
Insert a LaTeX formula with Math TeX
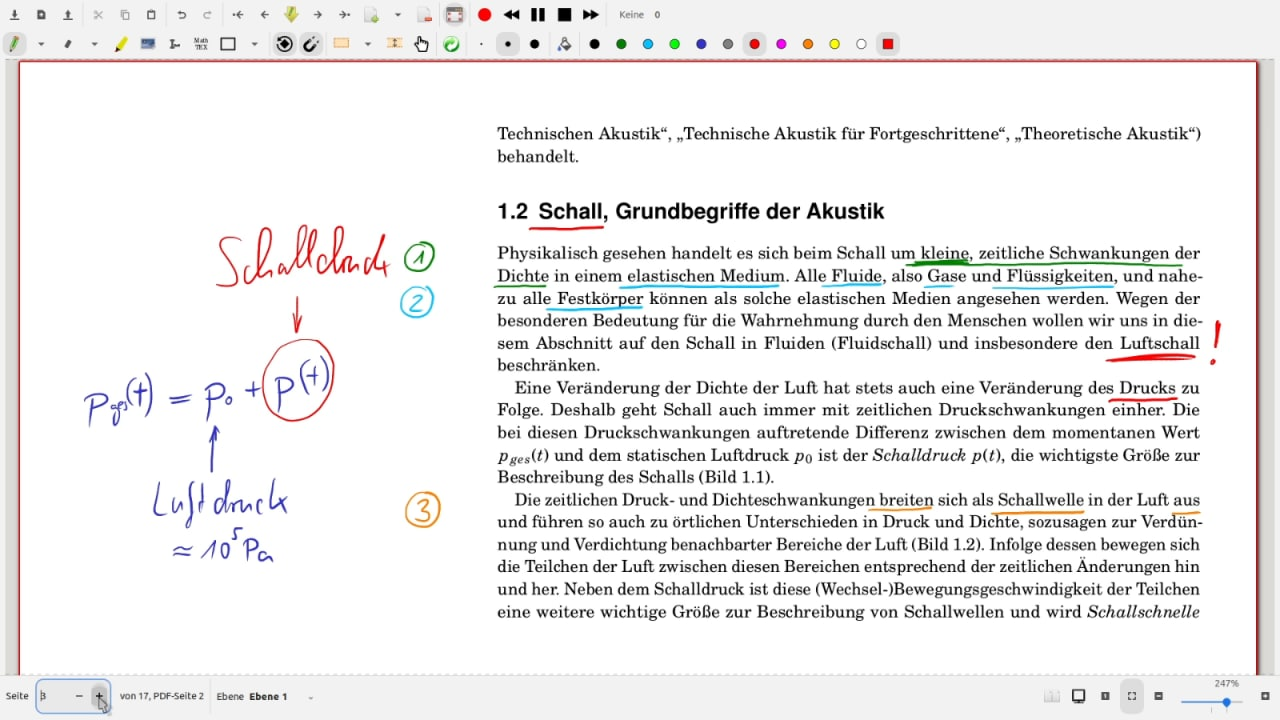[201, 44]
